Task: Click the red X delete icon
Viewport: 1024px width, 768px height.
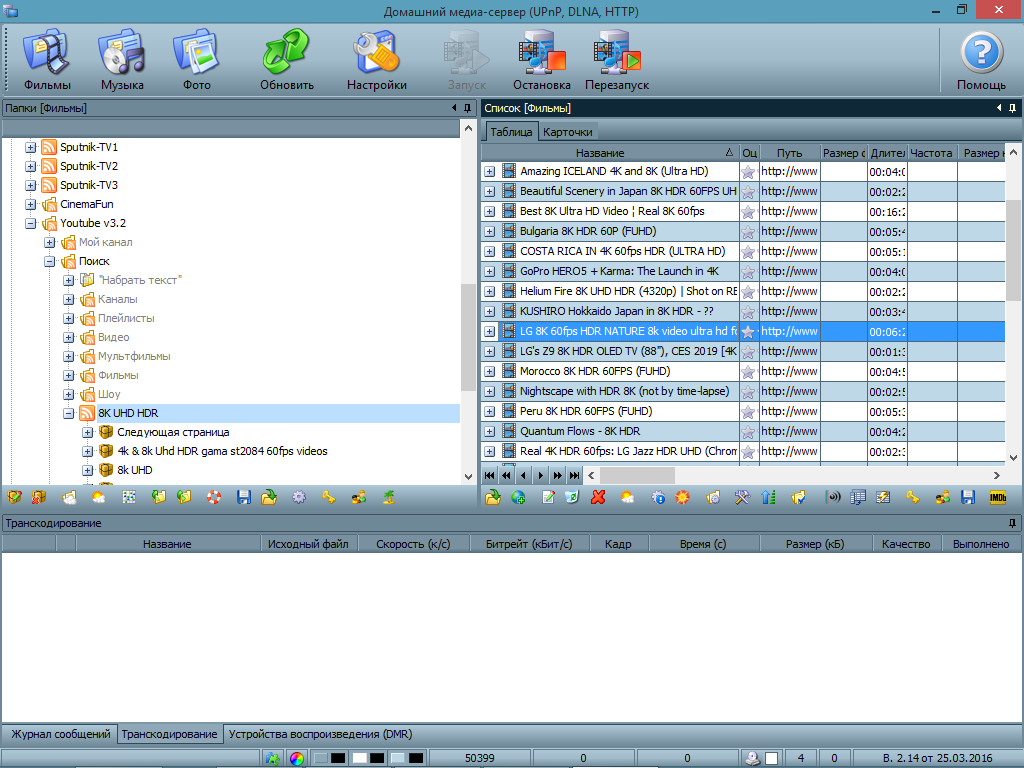Action: coord(598,497)
